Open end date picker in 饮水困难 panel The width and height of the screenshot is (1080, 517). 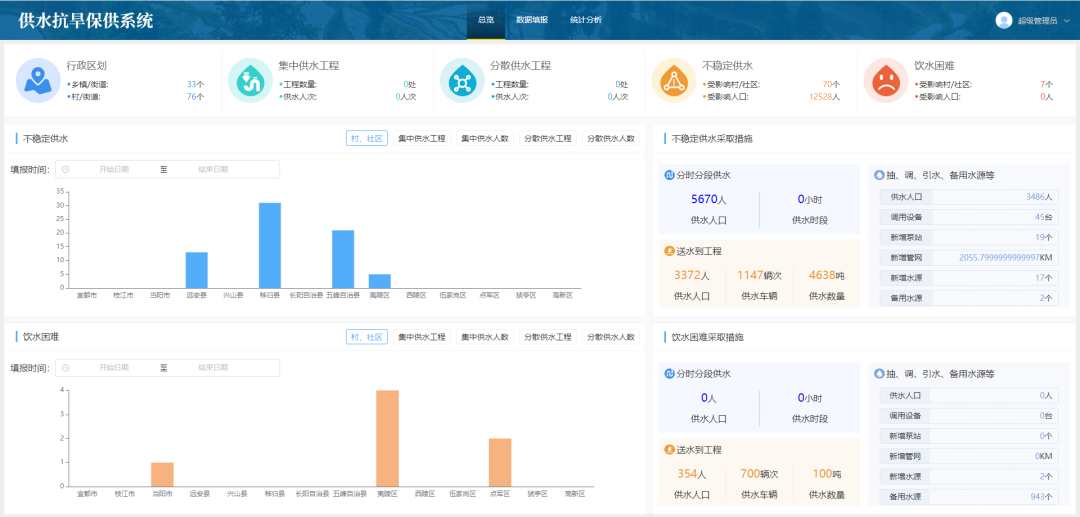coord(212,368)
